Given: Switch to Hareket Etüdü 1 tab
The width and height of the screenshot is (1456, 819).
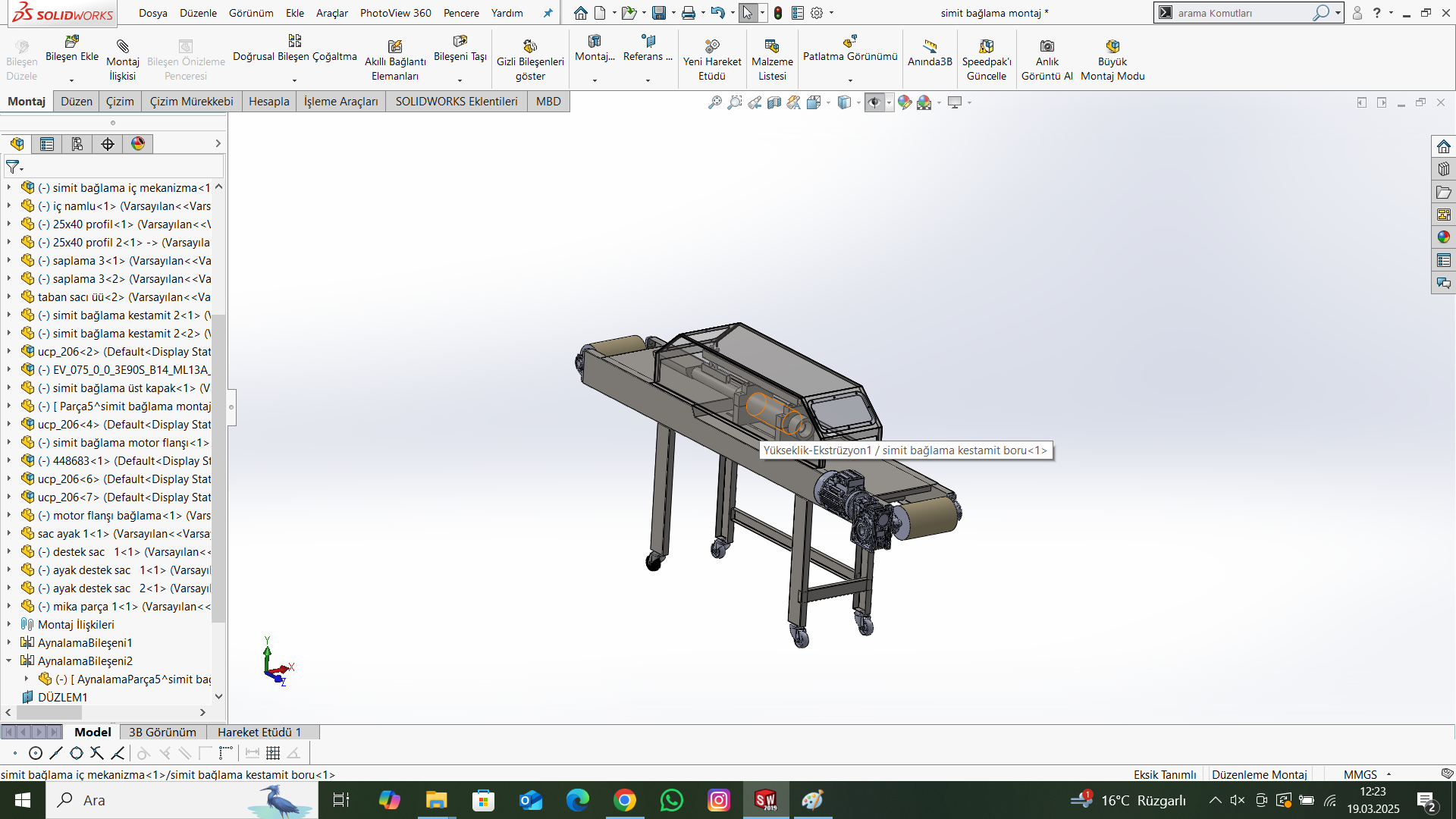Looking at the screenshot, I should click(259, 732).
